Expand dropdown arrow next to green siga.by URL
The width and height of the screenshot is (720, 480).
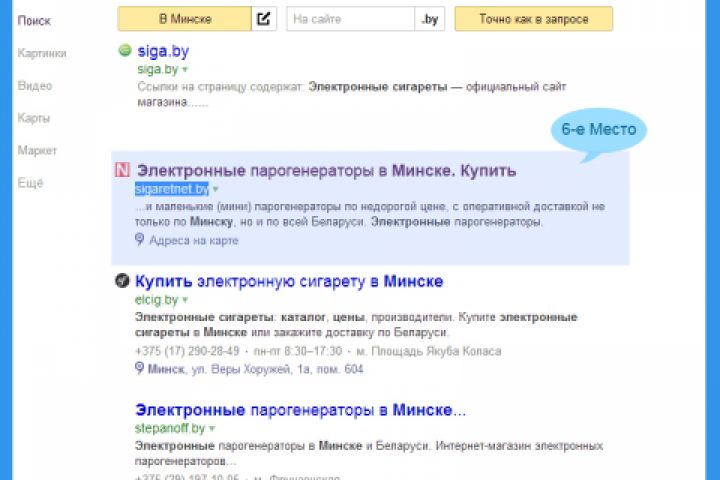pos(185,70)
